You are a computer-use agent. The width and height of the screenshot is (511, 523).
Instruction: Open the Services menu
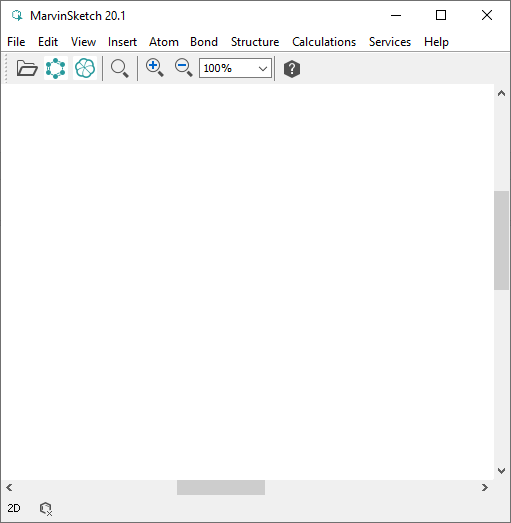[x=390, y=42]
